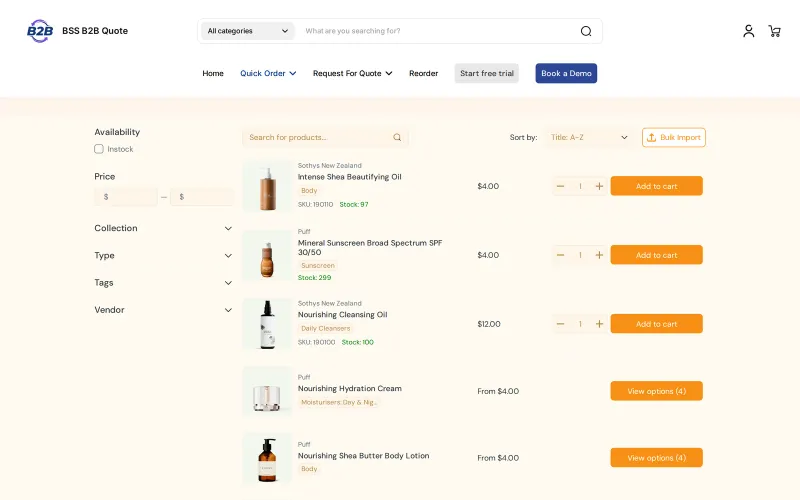800x500 pixels.
Task: Click the Bulk Import button
Action: (674, 137)
